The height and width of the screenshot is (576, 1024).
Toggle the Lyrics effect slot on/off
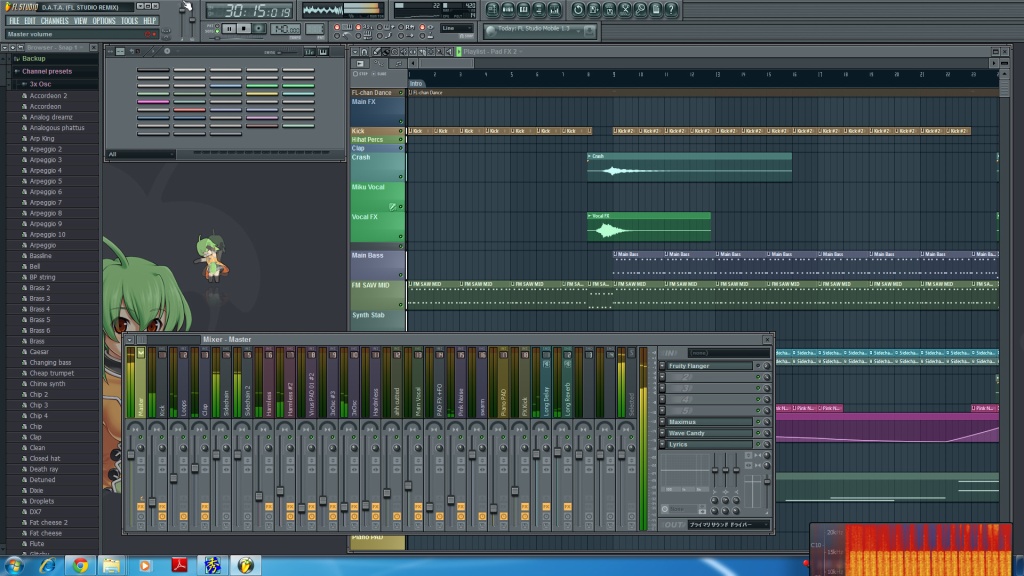[x=758, y=444]
